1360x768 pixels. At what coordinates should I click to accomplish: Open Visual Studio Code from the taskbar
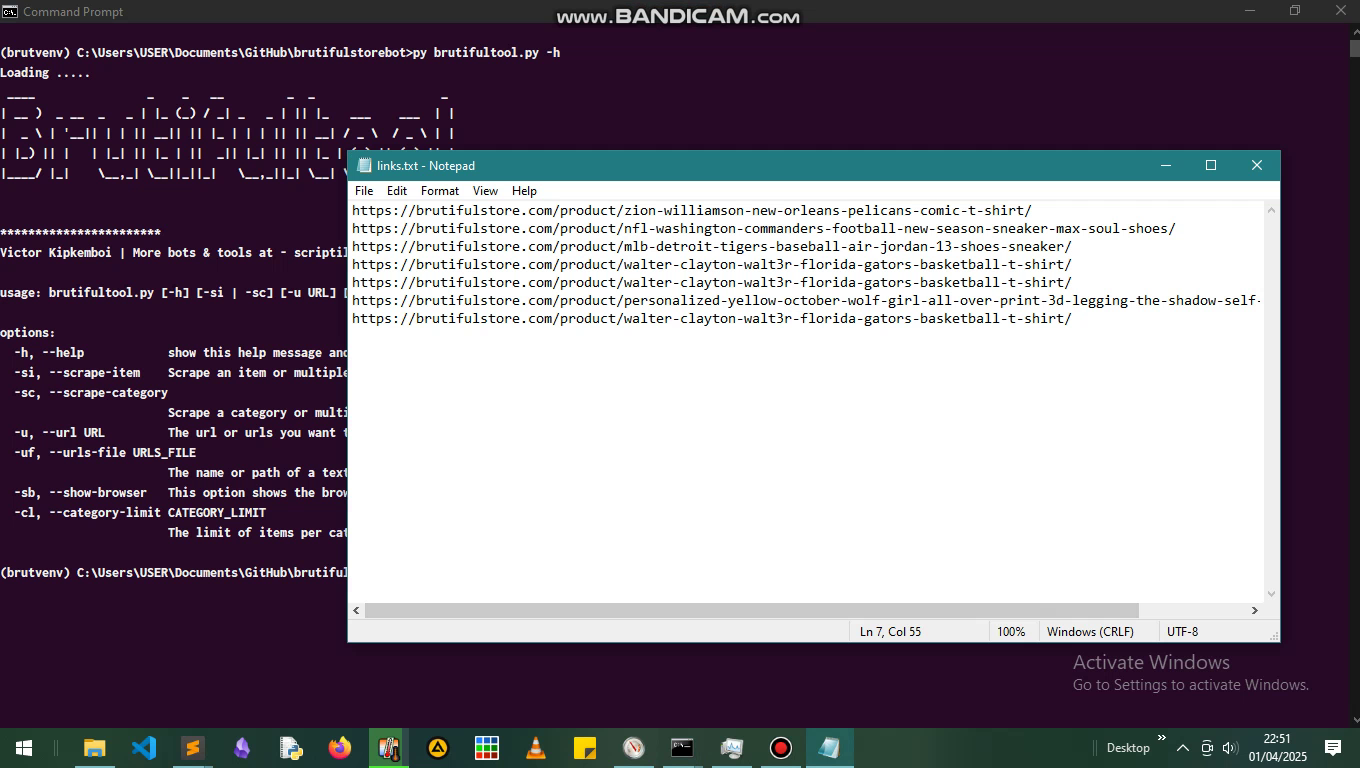(144, 747)
